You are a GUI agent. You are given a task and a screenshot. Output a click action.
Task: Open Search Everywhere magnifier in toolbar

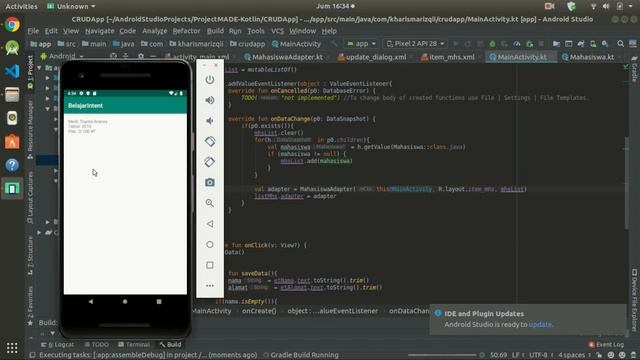pyautogui.click(x=620, y=44)
